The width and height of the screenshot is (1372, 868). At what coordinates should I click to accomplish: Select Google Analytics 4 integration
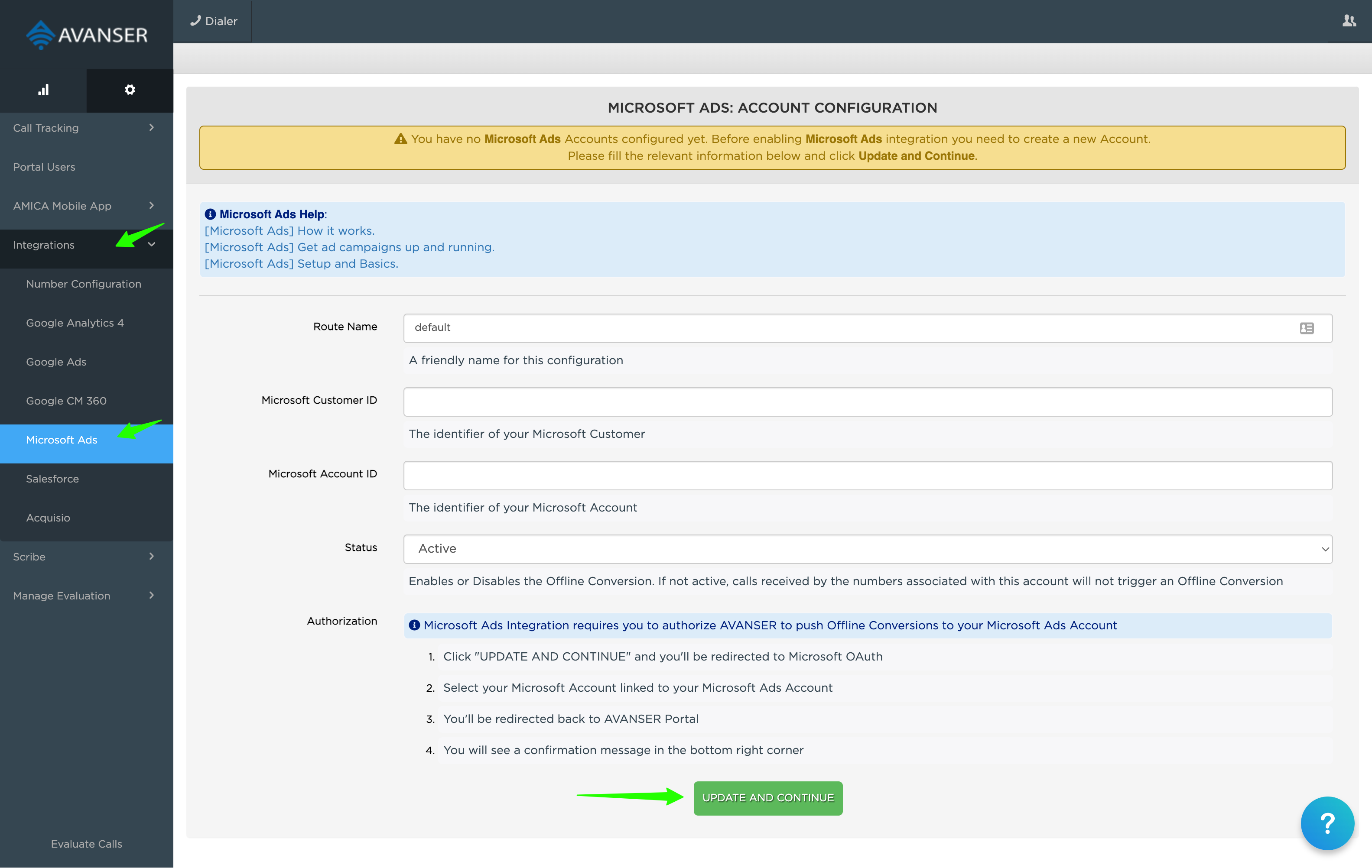(x=75, y=323)
